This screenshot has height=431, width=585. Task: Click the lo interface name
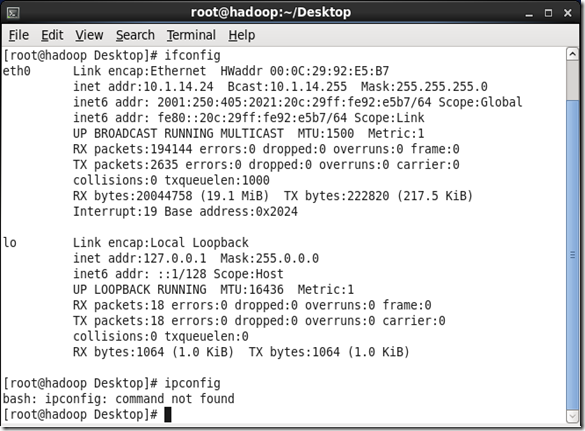(x=10, y=243)
